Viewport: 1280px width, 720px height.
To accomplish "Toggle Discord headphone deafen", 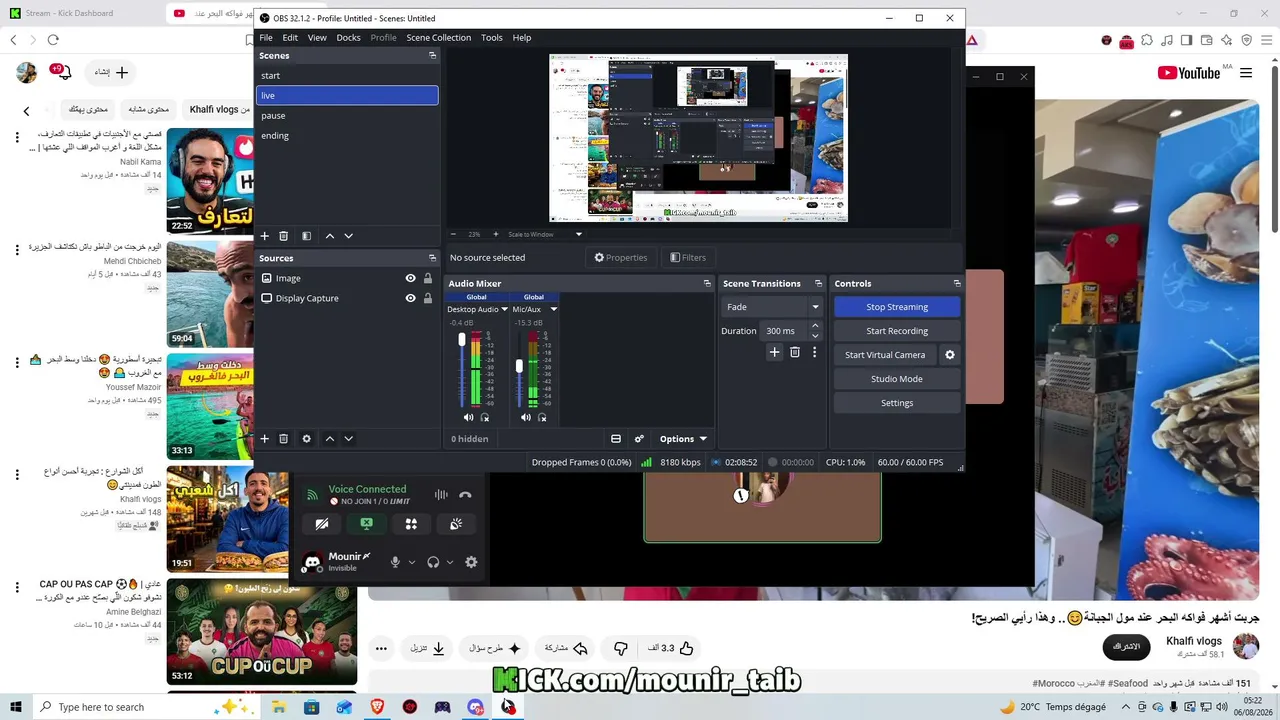I will (x=433, y=562).
